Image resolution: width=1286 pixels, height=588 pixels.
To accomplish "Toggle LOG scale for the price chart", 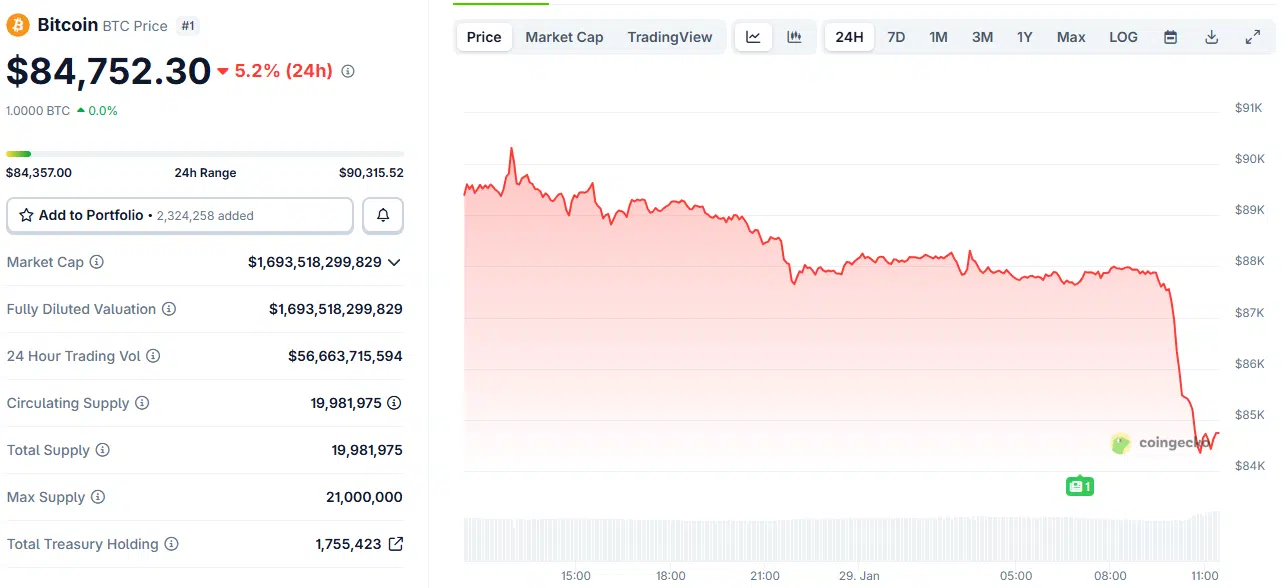I will (1122, 36).
